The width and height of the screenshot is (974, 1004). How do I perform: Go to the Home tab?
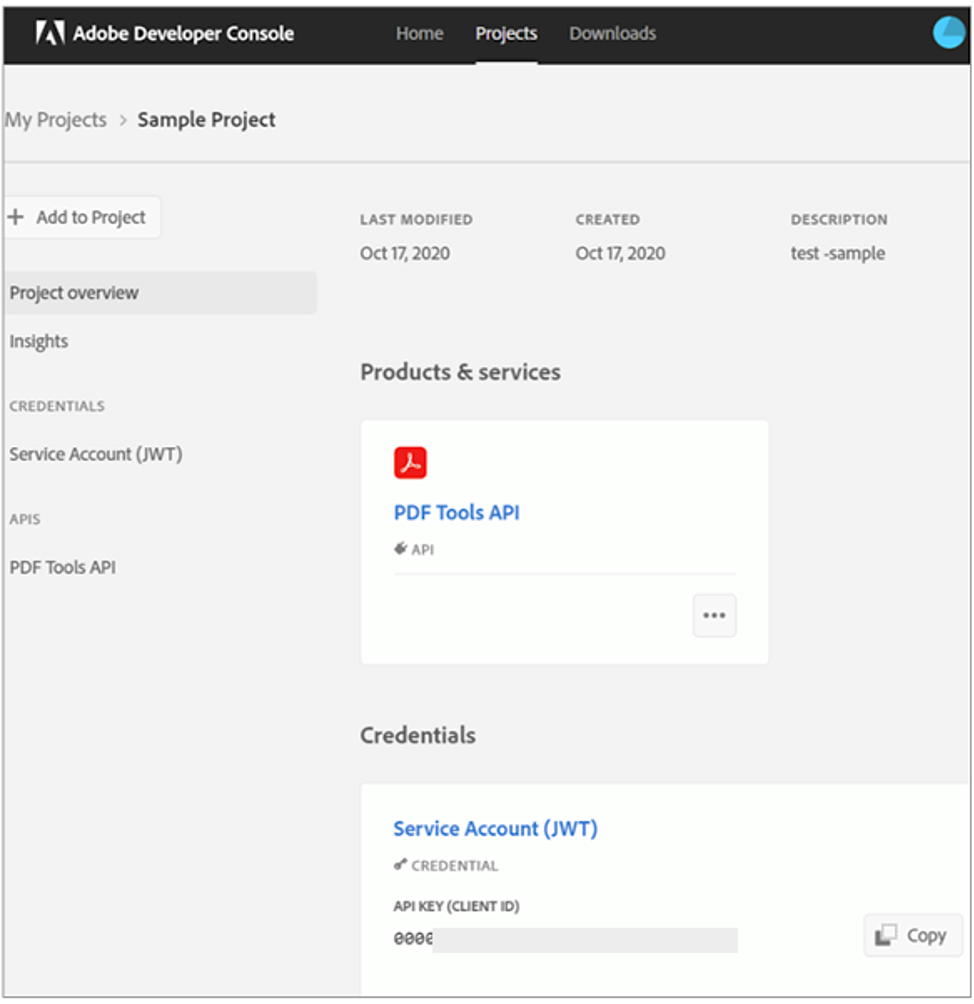[x=419, y=33]
